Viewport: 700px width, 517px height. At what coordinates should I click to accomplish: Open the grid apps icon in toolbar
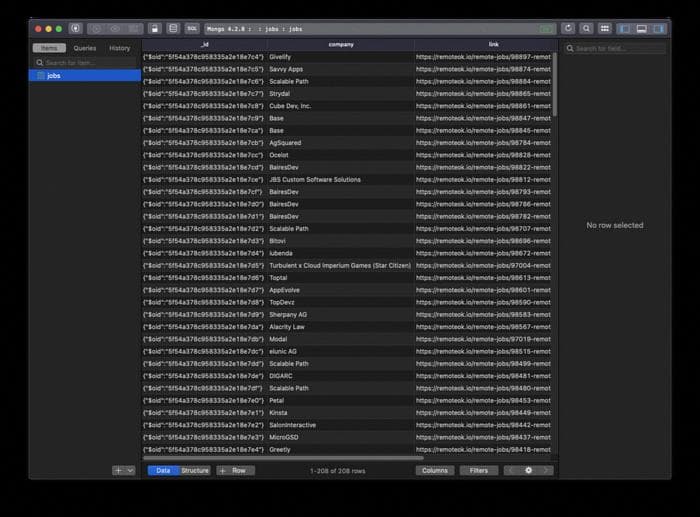(605, 29)
